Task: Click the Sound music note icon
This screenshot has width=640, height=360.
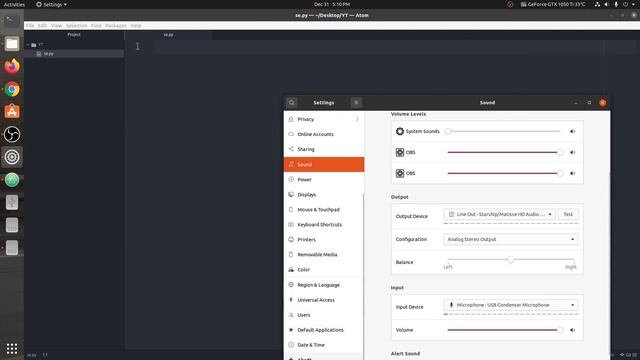Action: [291, 164]
